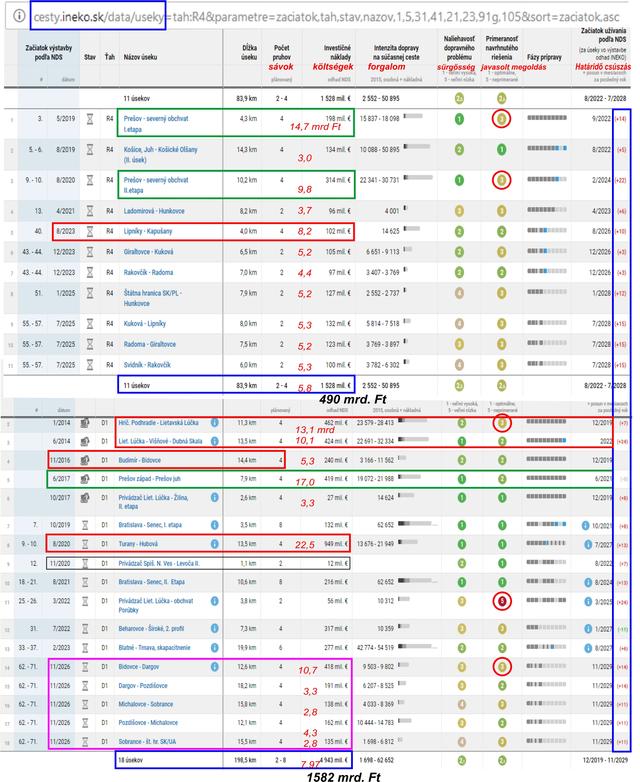This screenshot has width=640, height=782.
Task: Click preparation phases bar in Košice, Juh row
Action: pos(547,148)
